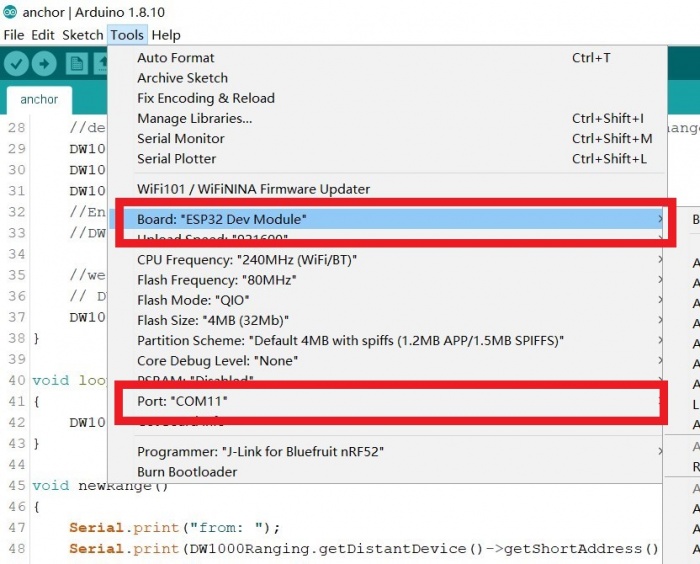This screenshot has height=564, width=700.
Task: Expand Flash Size "4MB (32Mb)" submenu
Action: [388, 320]
